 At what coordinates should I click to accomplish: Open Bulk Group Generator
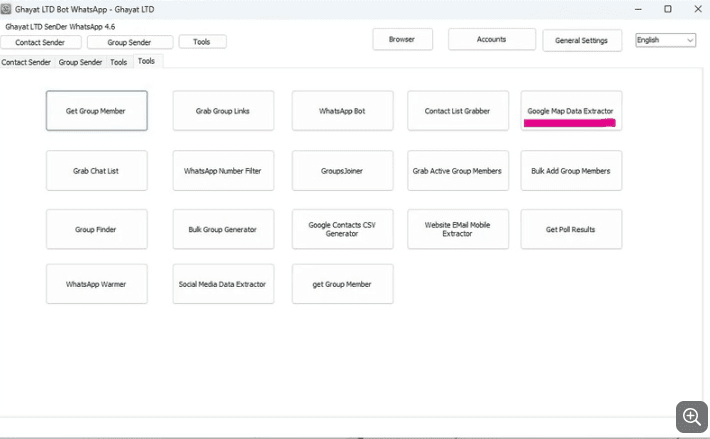click(x=223, y=229)
